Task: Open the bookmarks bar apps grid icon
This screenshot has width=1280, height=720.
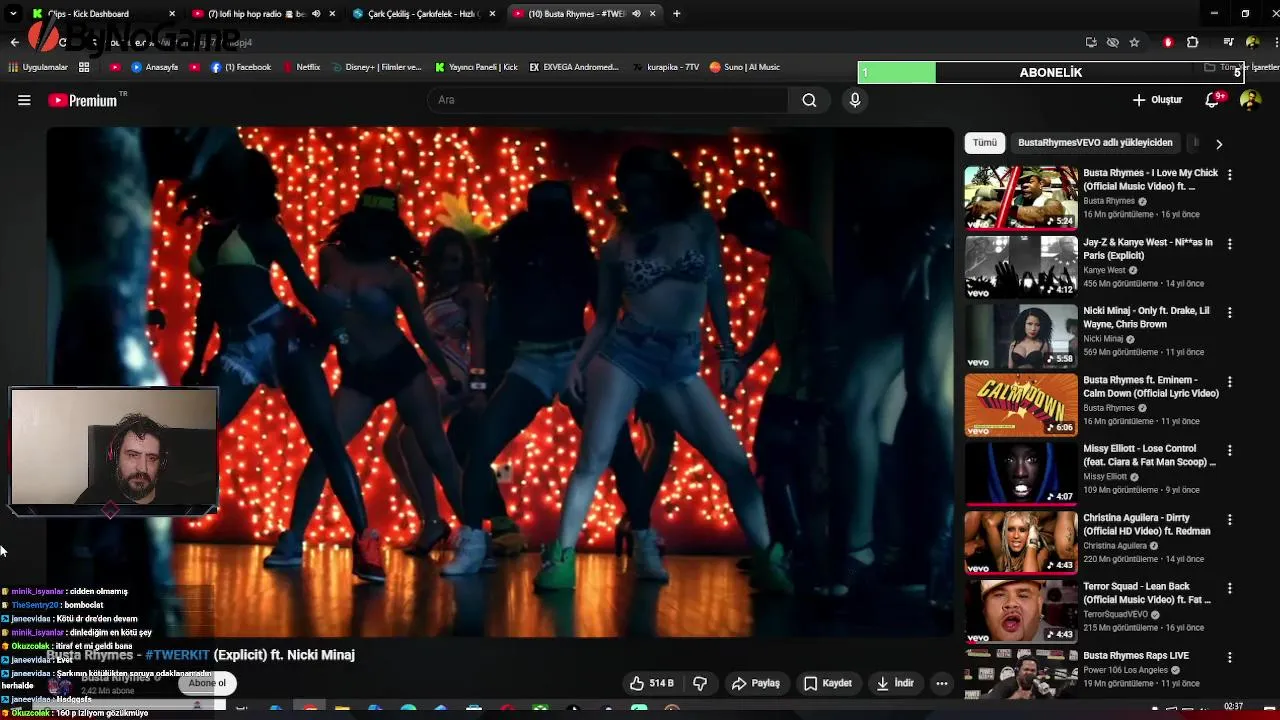Action: 84,67
